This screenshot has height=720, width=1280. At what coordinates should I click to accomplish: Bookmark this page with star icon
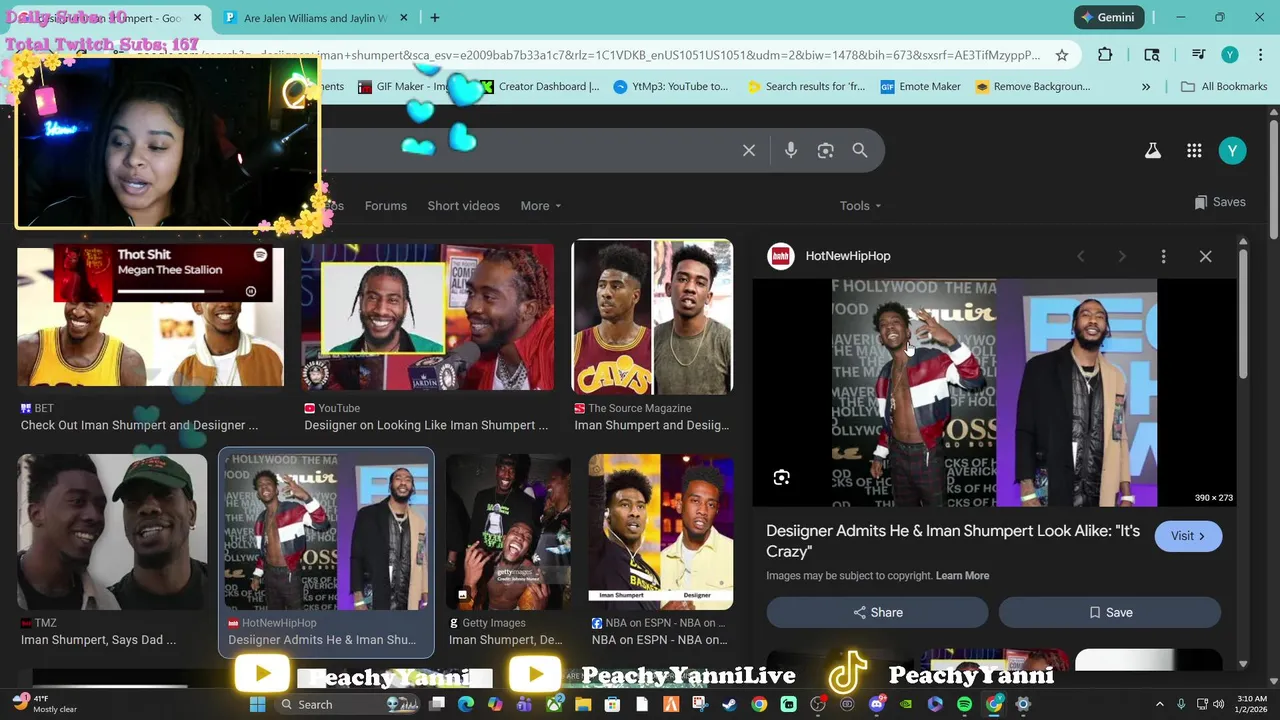point(1062,55)
